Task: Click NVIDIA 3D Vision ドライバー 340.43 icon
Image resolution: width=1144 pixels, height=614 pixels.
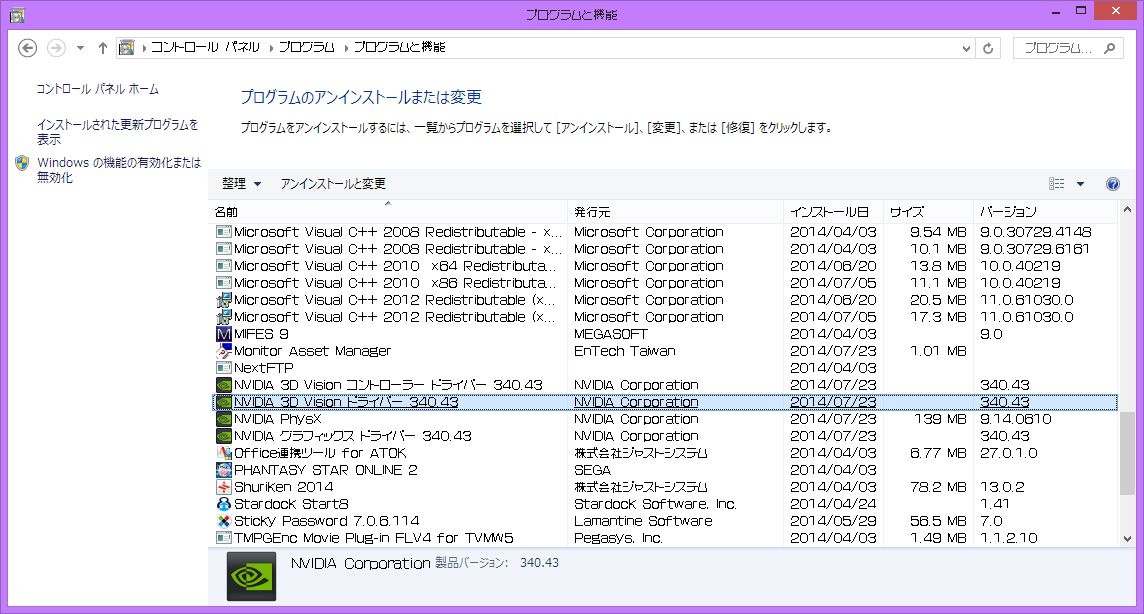Action: pyautogui.click(x=224, y=402)
